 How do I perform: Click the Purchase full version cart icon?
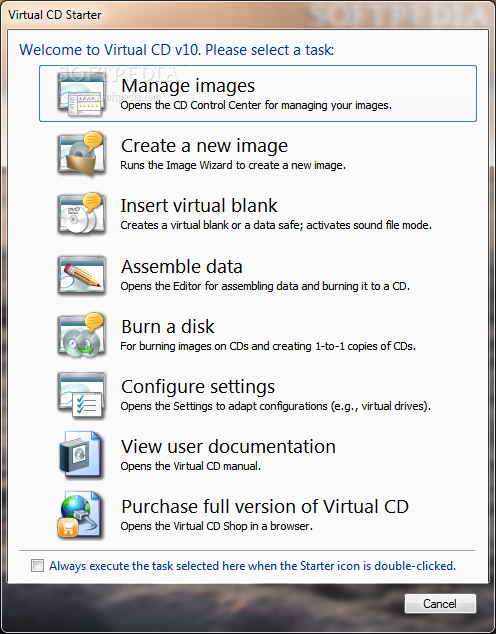tap(81, 515)
